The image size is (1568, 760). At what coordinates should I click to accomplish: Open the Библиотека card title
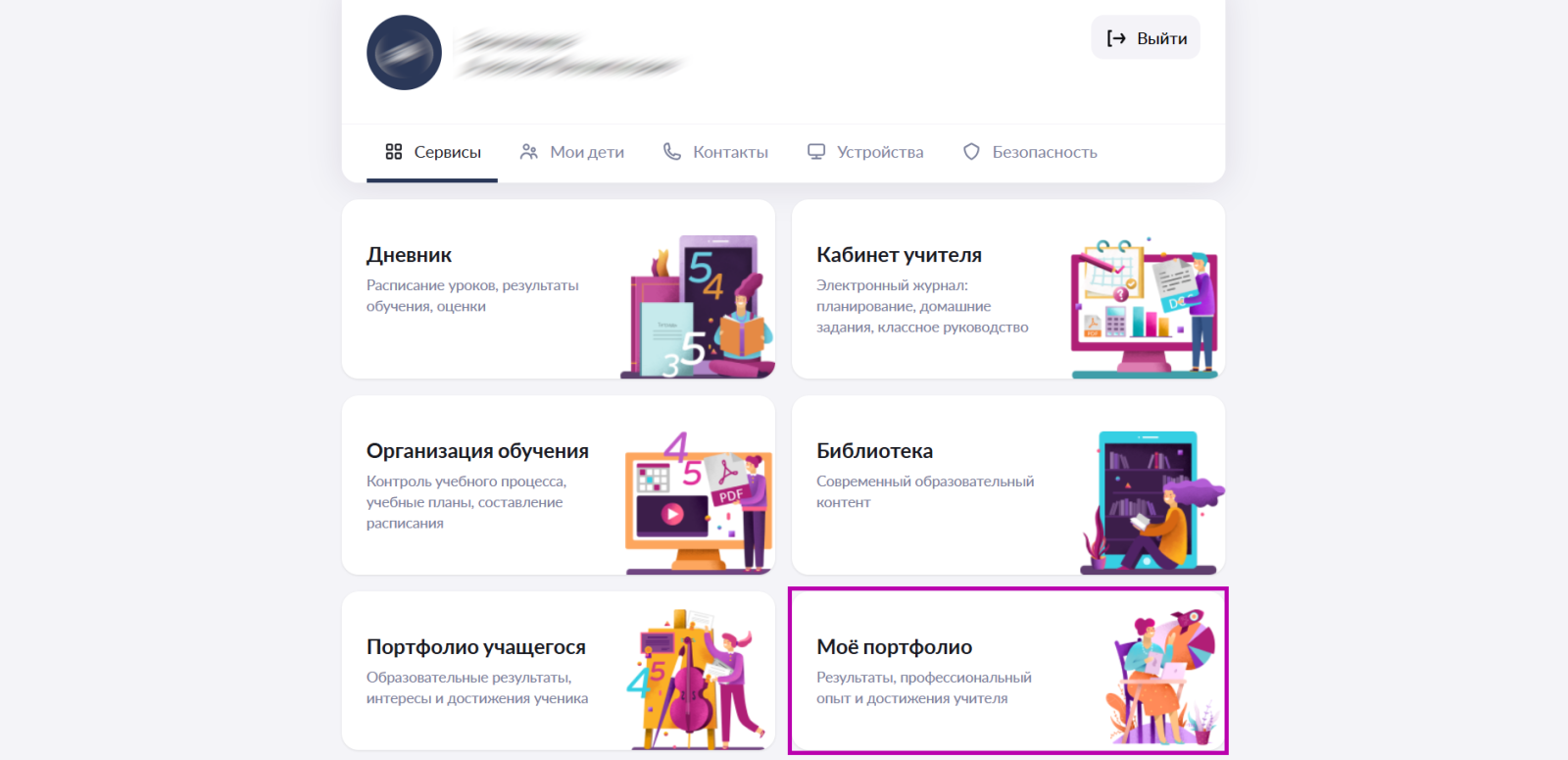[x=874, y=451]
